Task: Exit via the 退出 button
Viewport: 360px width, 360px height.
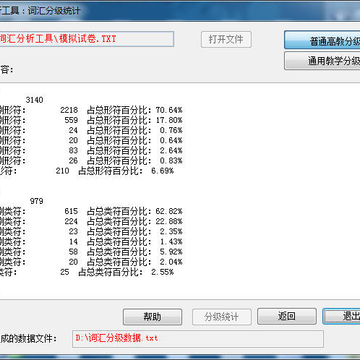Action: [x=341, y=317]
